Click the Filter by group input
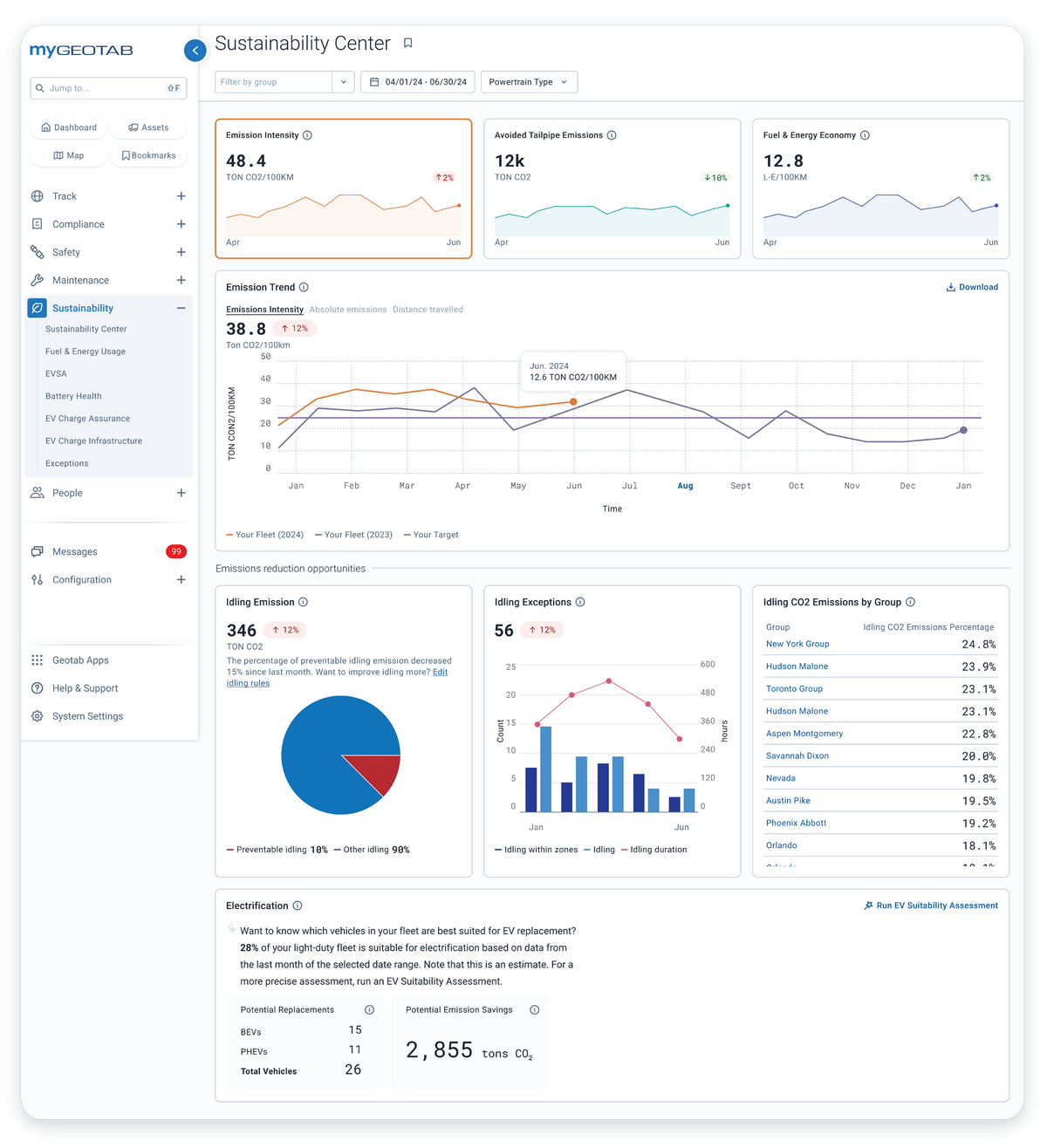The height and width of the screenshot is (1148, 1047). 273,82
